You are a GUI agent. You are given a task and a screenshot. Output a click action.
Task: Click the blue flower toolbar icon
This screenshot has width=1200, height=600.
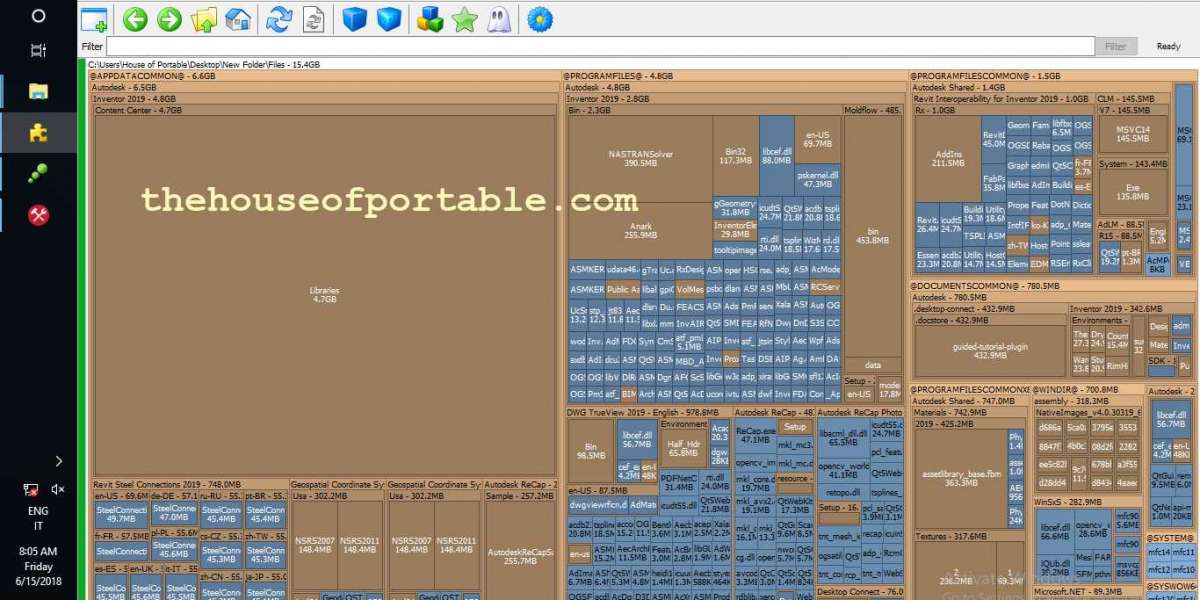point(540,18)
